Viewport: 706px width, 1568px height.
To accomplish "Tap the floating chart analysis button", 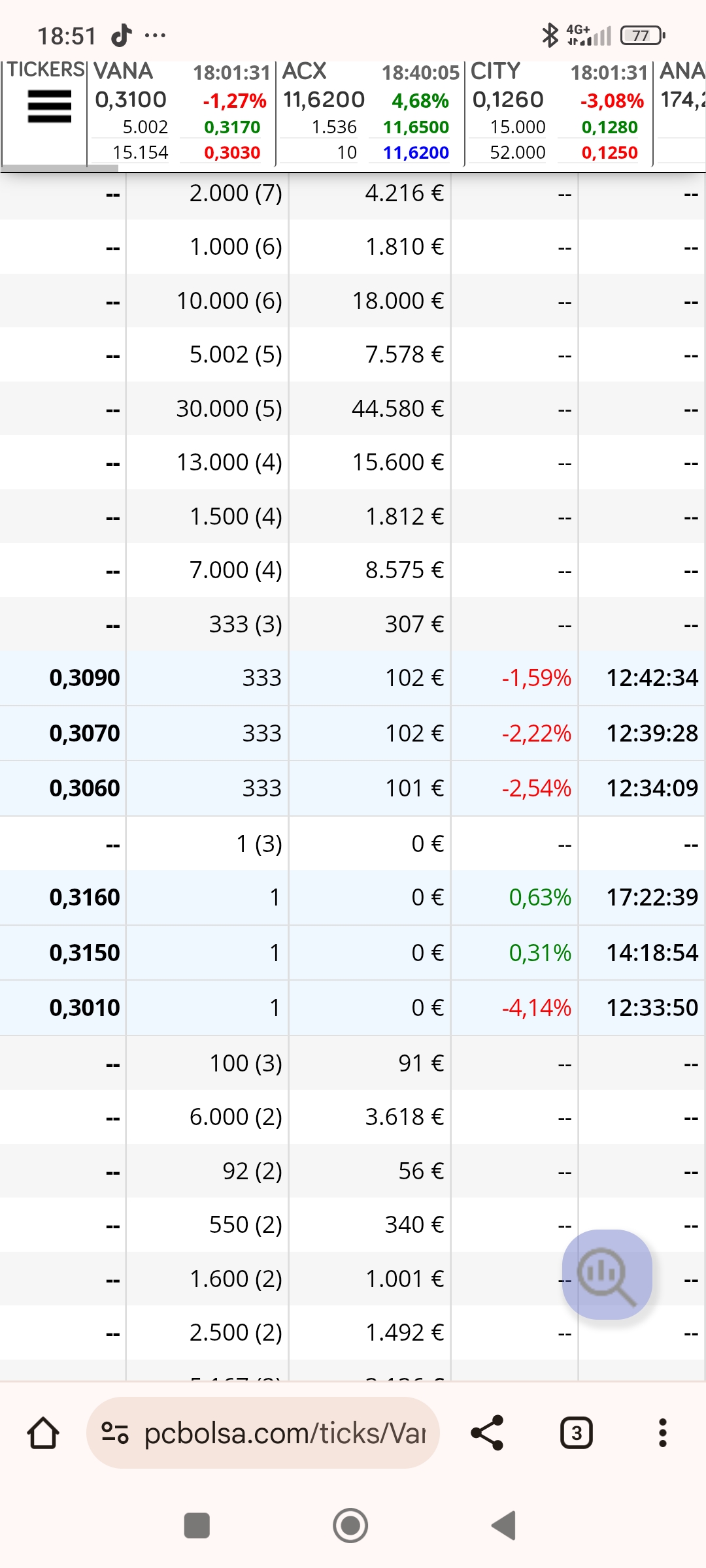I will pyautogui.click(x=607, y=1274).
